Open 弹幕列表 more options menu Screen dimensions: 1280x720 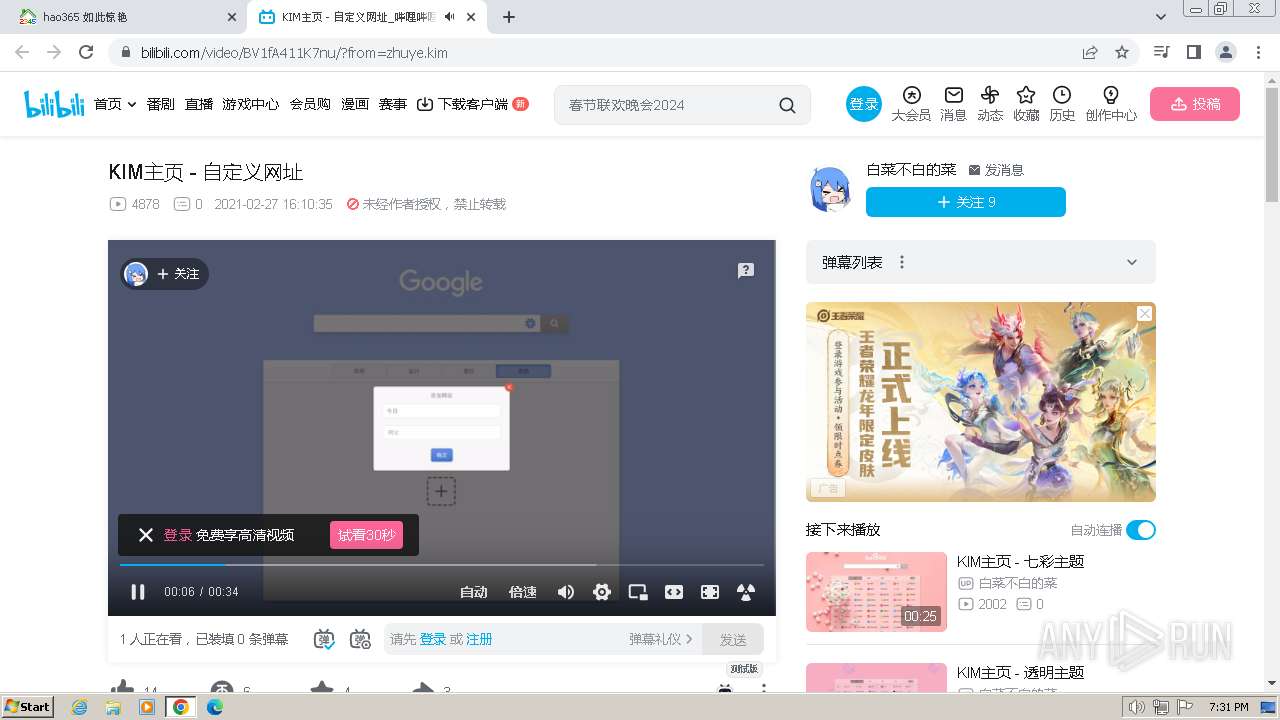click(x=902, y=262)
